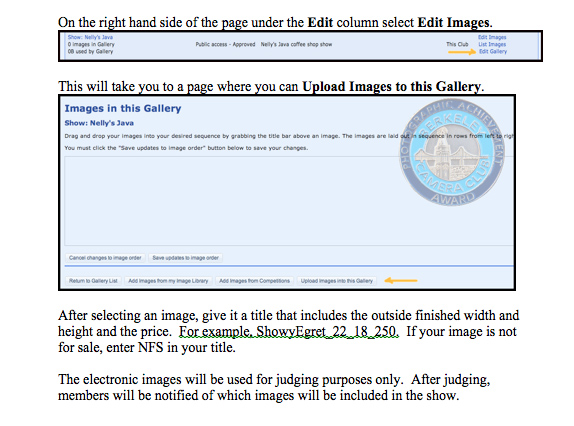Screen dimensions: 574x426
Task: Open the Show: Nelly's Java link
Action: [90, 37]
